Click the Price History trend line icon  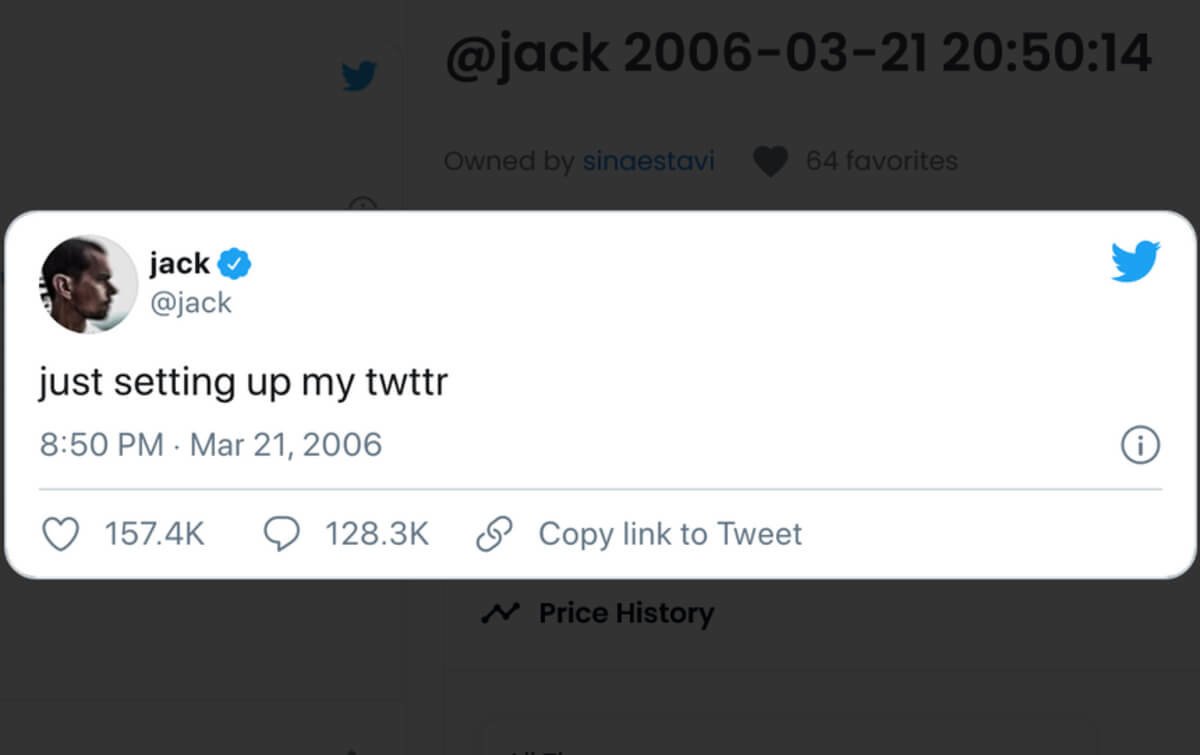pos(499,613)
